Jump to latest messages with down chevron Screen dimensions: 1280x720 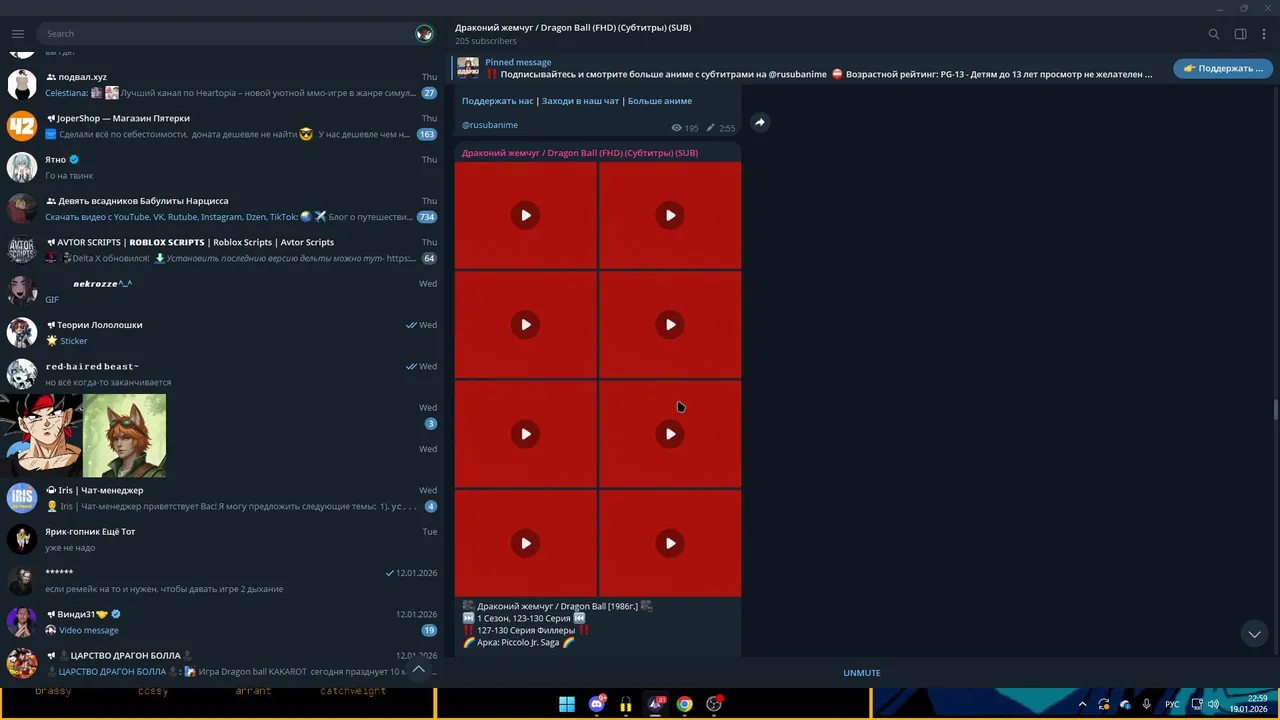[1254, 634]
